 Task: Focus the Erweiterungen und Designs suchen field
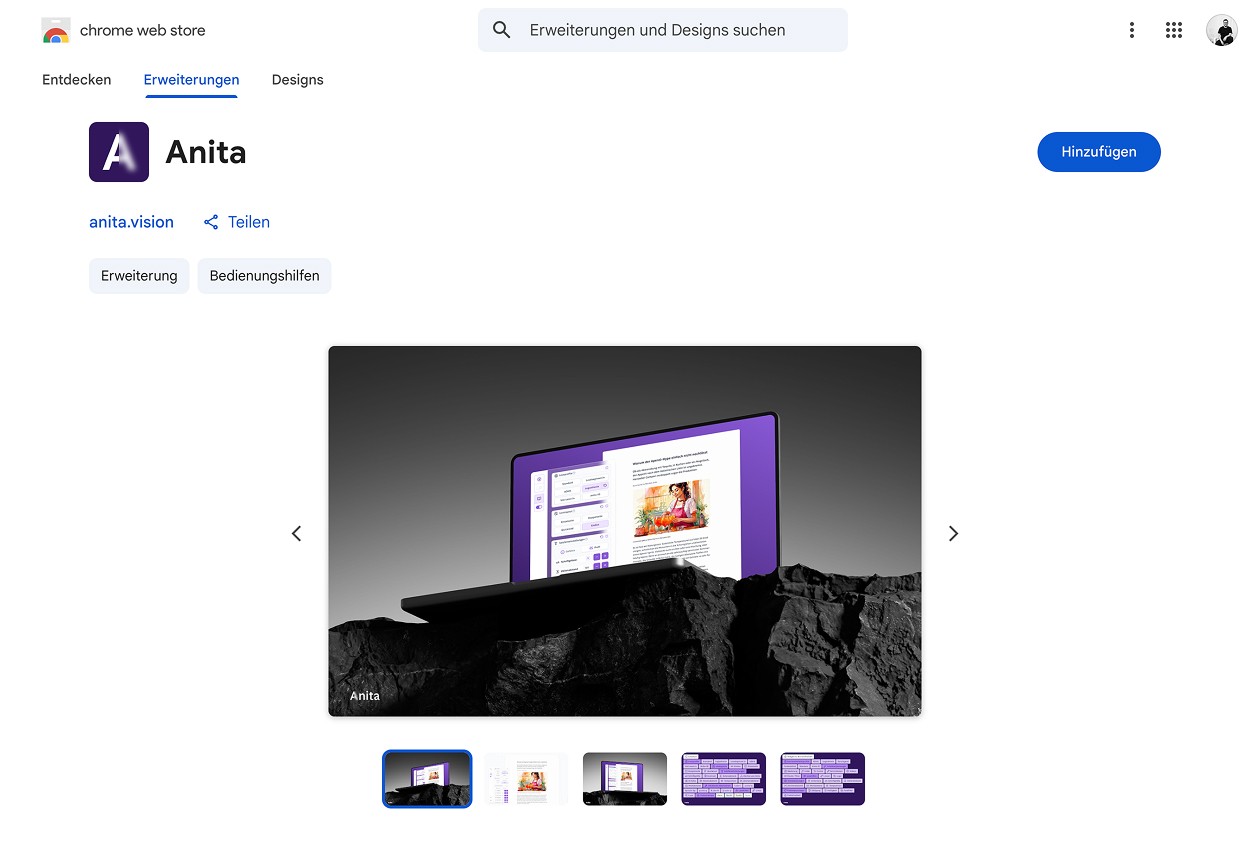point(663,30)
